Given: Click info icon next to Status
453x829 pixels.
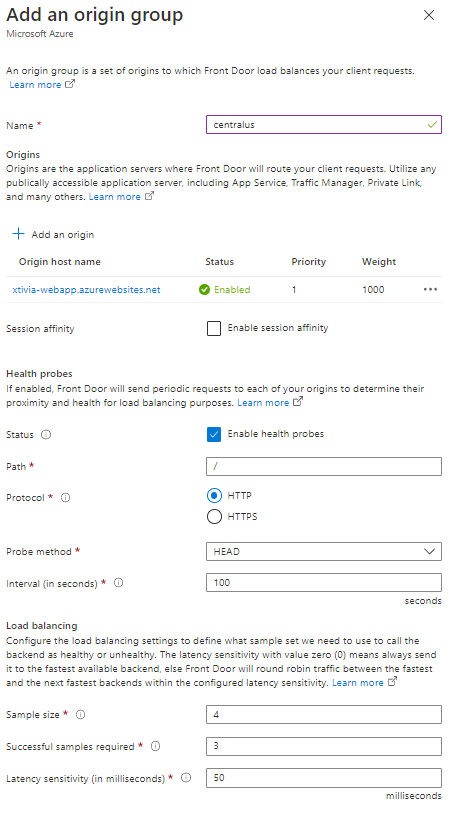Looking at the screenshot, I should click(x=46, y=435).
